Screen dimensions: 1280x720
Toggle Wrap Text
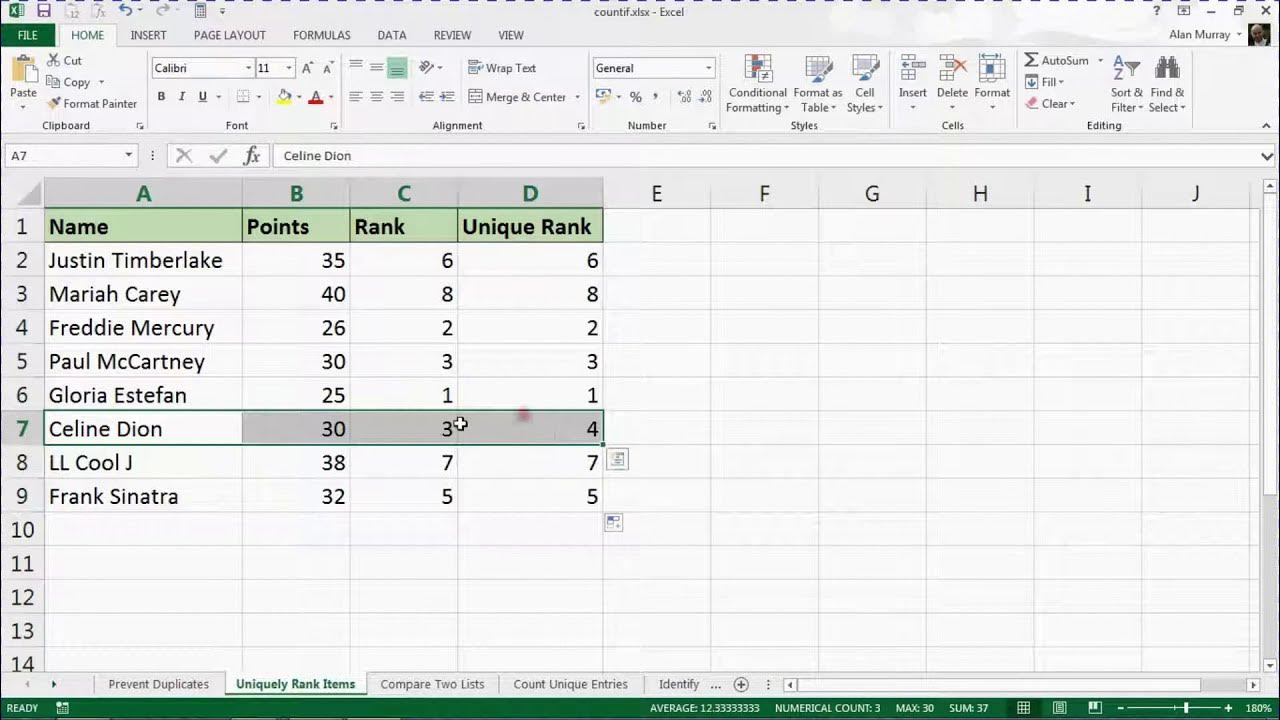(x=503, y=68)
